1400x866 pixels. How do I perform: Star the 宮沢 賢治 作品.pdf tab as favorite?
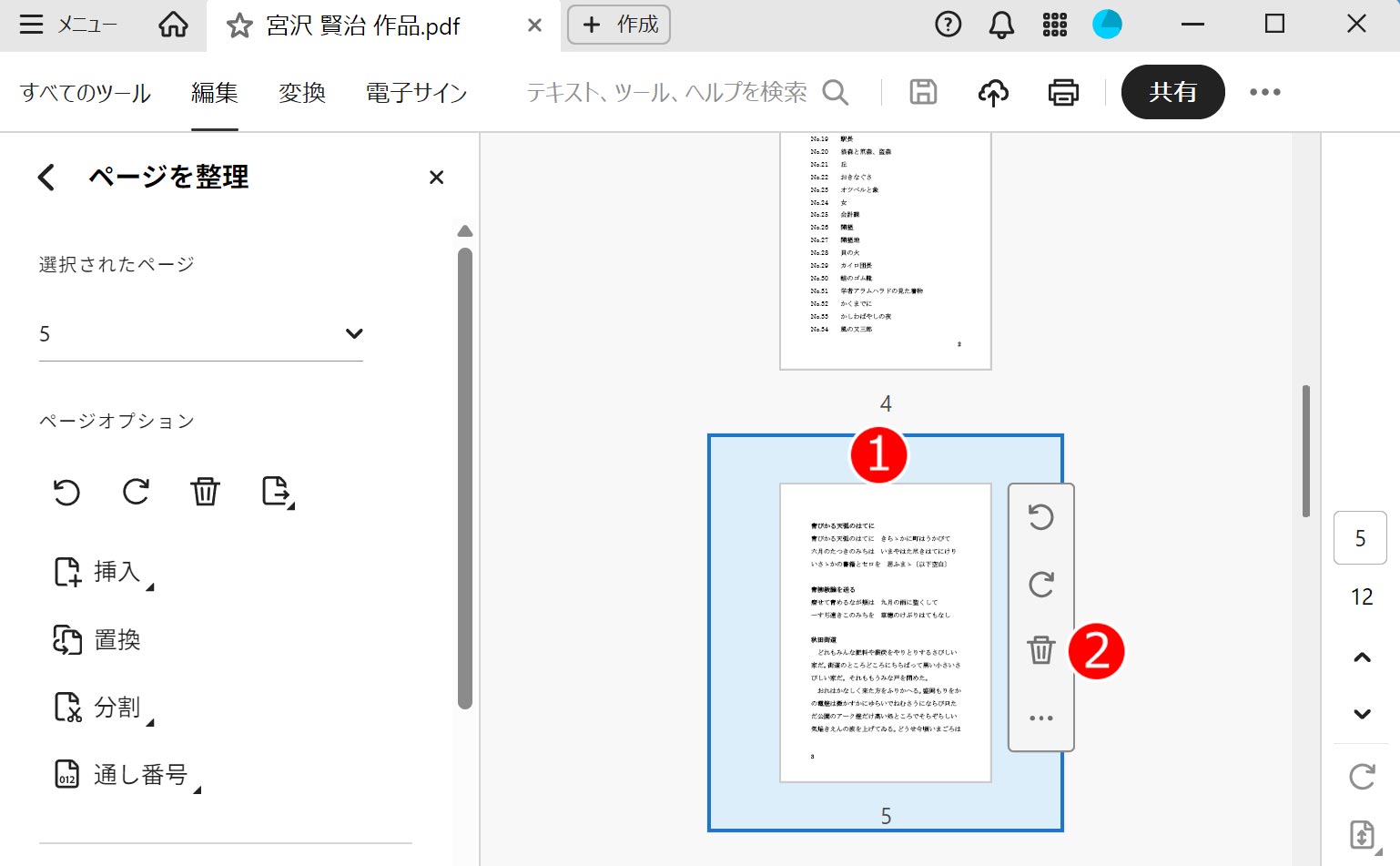[x=239, y=25]
